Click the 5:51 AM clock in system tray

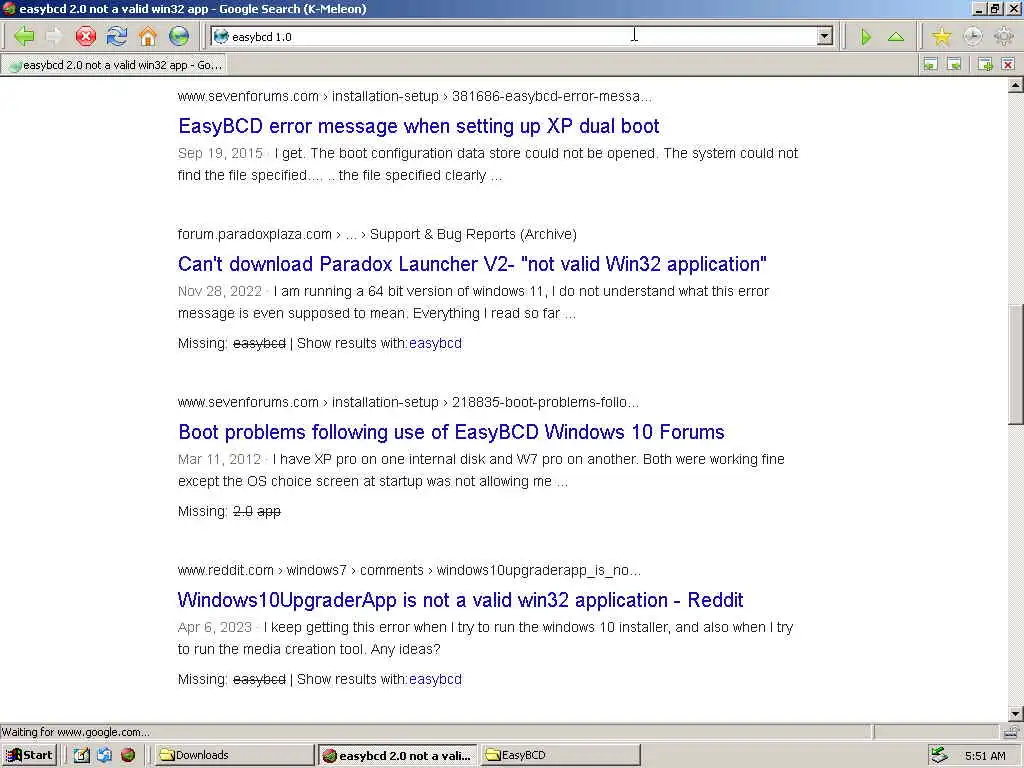click(985, 756)
